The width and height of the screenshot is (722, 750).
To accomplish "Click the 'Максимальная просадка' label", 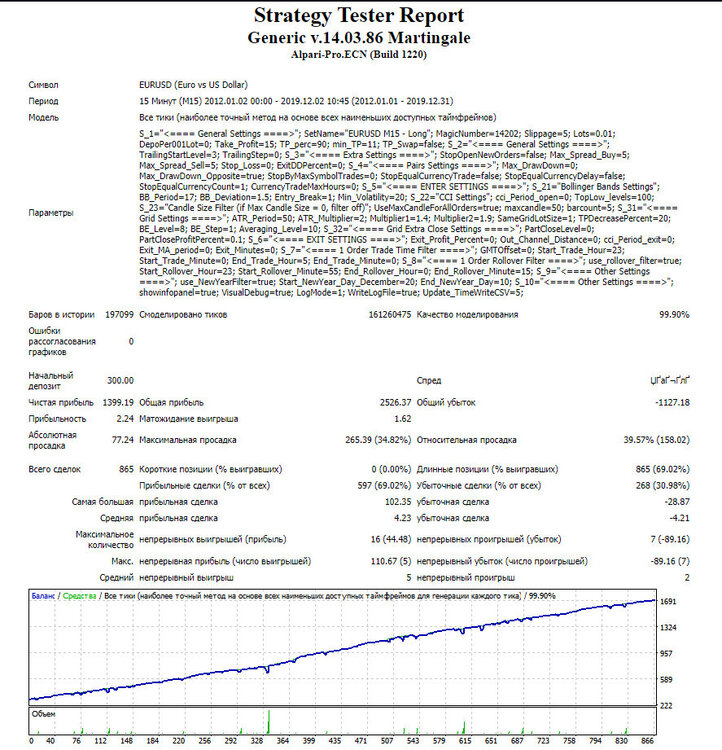I will pyautogui.click(x=188, y=440).
